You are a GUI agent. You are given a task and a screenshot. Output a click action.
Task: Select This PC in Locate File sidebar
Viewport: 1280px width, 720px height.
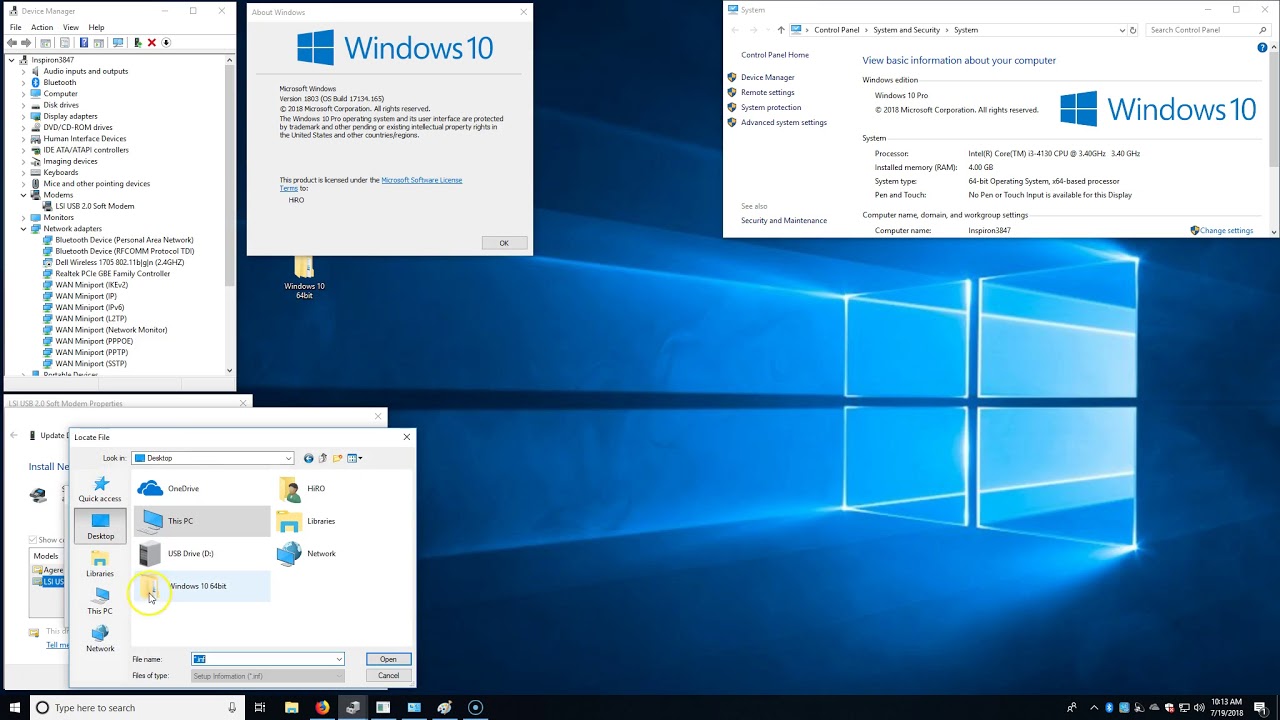[100, 602]
